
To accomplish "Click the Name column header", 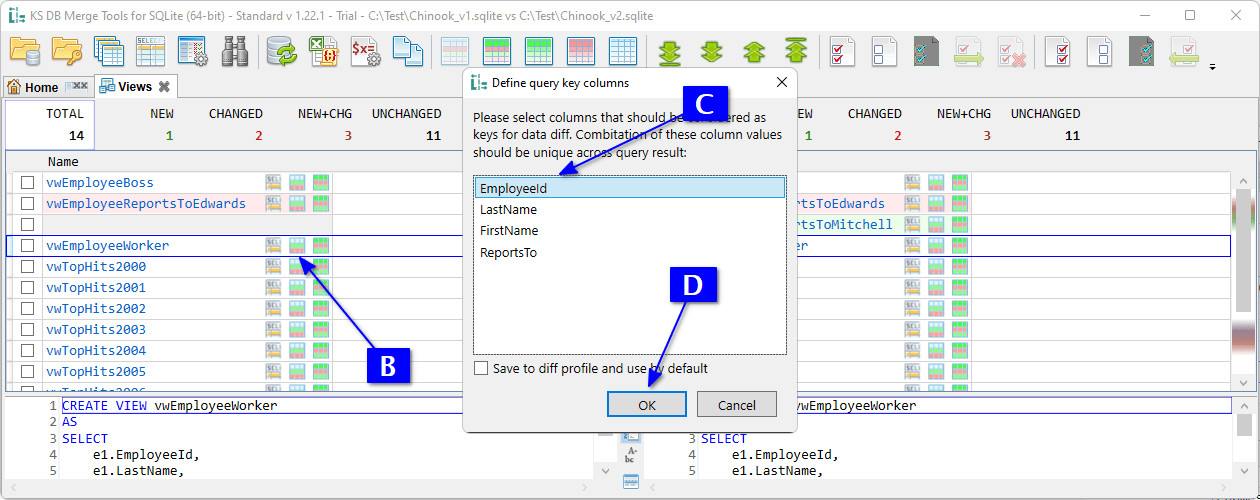I will [x=62, y=161].
